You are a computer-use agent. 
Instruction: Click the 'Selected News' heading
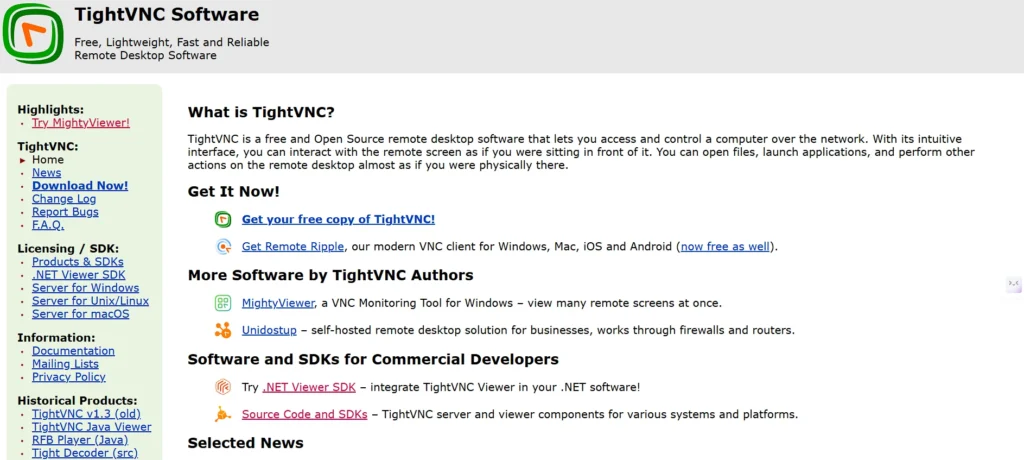click(x=246, y=443)
